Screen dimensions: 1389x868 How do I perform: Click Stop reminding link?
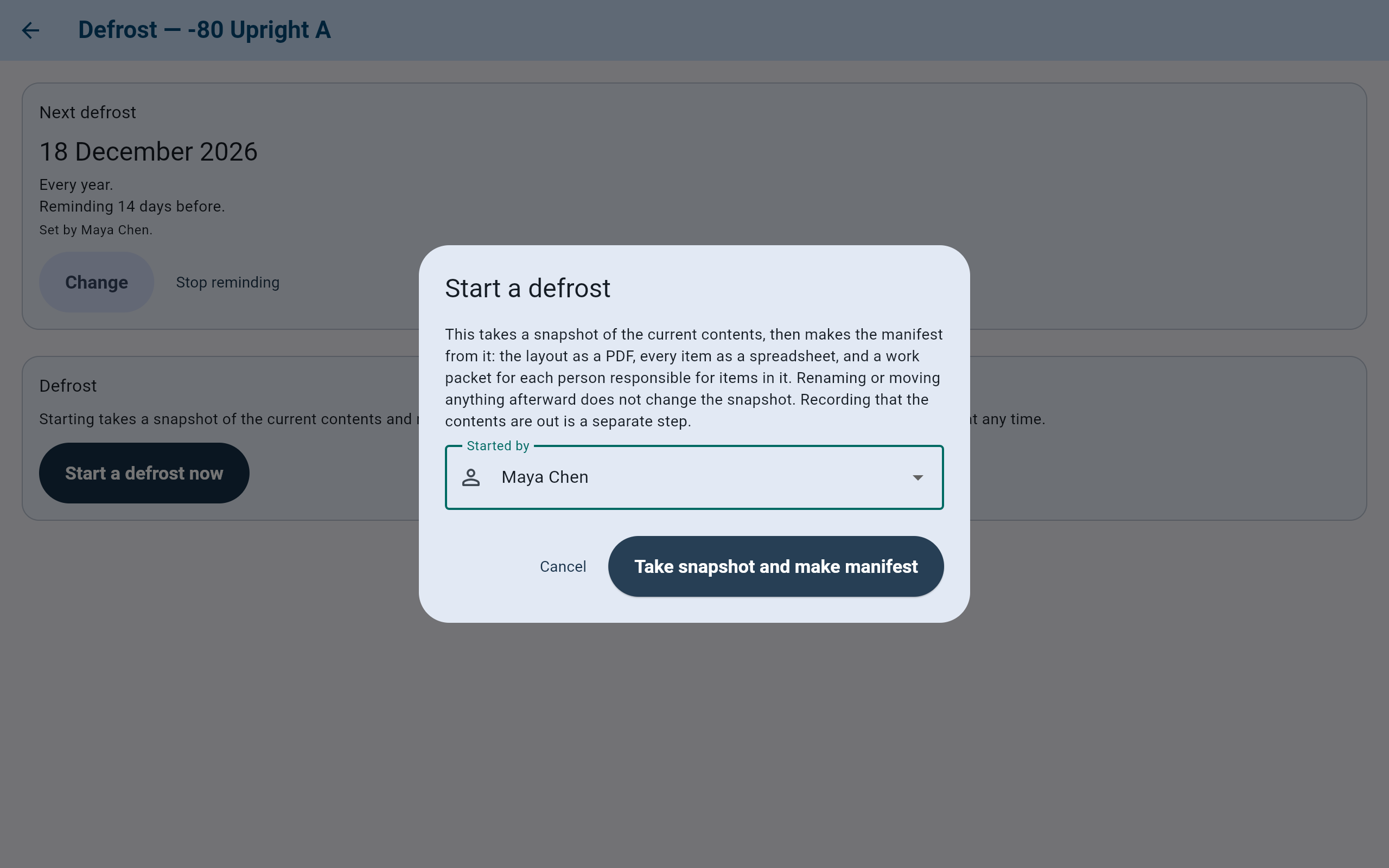tap(228, 283)
